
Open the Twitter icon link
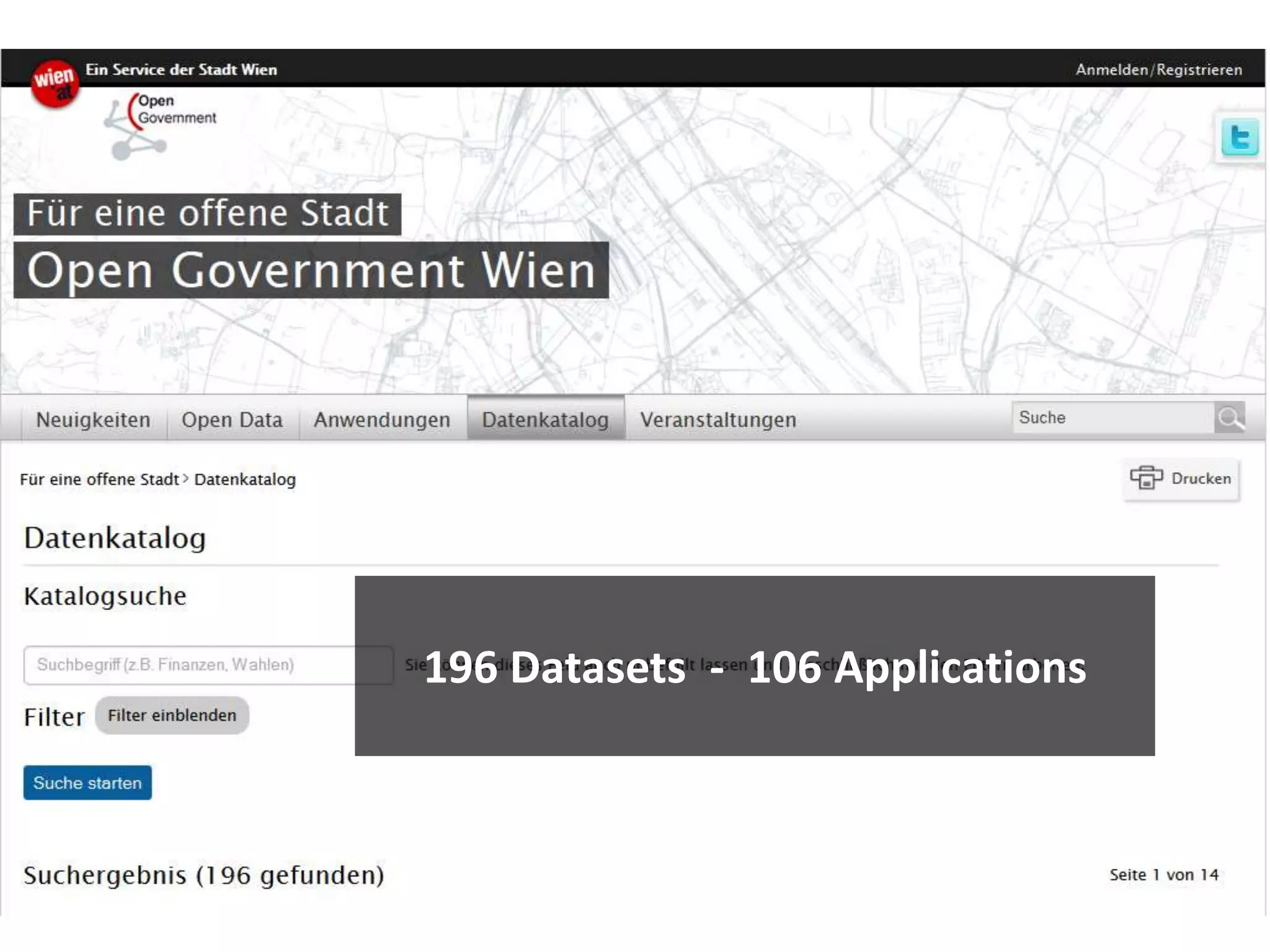click(x=1239, y=138)
